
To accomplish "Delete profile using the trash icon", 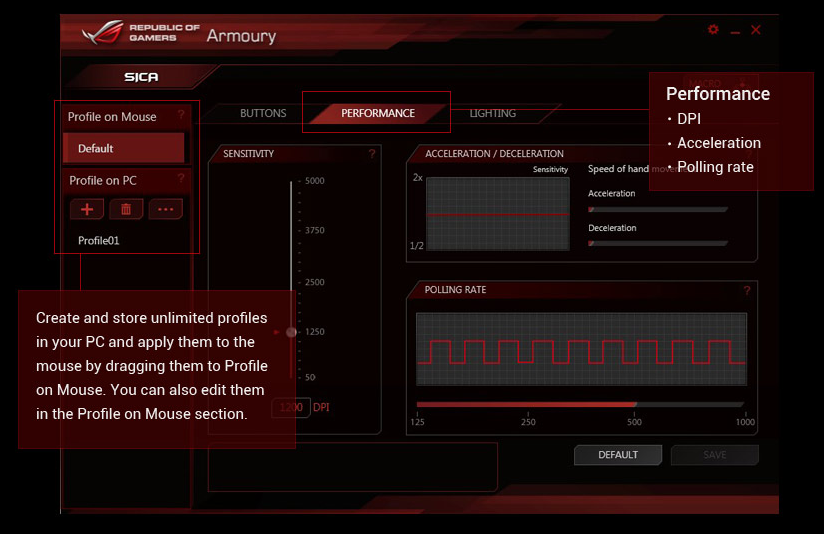I will (x=126, y=209).
